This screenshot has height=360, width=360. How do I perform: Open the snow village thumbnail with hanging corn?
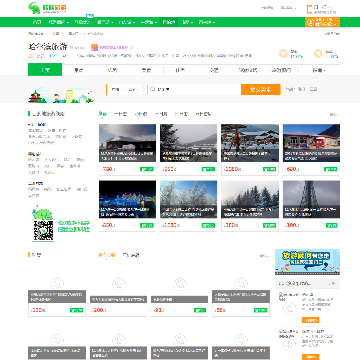click(x=250, y=143)
